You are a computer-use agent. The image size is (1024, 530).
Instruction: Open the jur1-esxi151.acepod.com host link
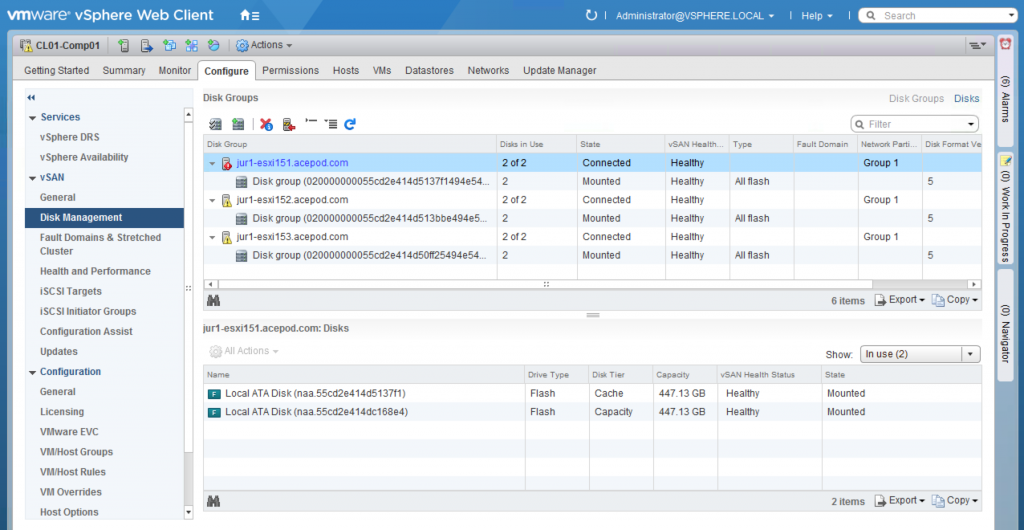pyautogui.click(x=293, y=163)
